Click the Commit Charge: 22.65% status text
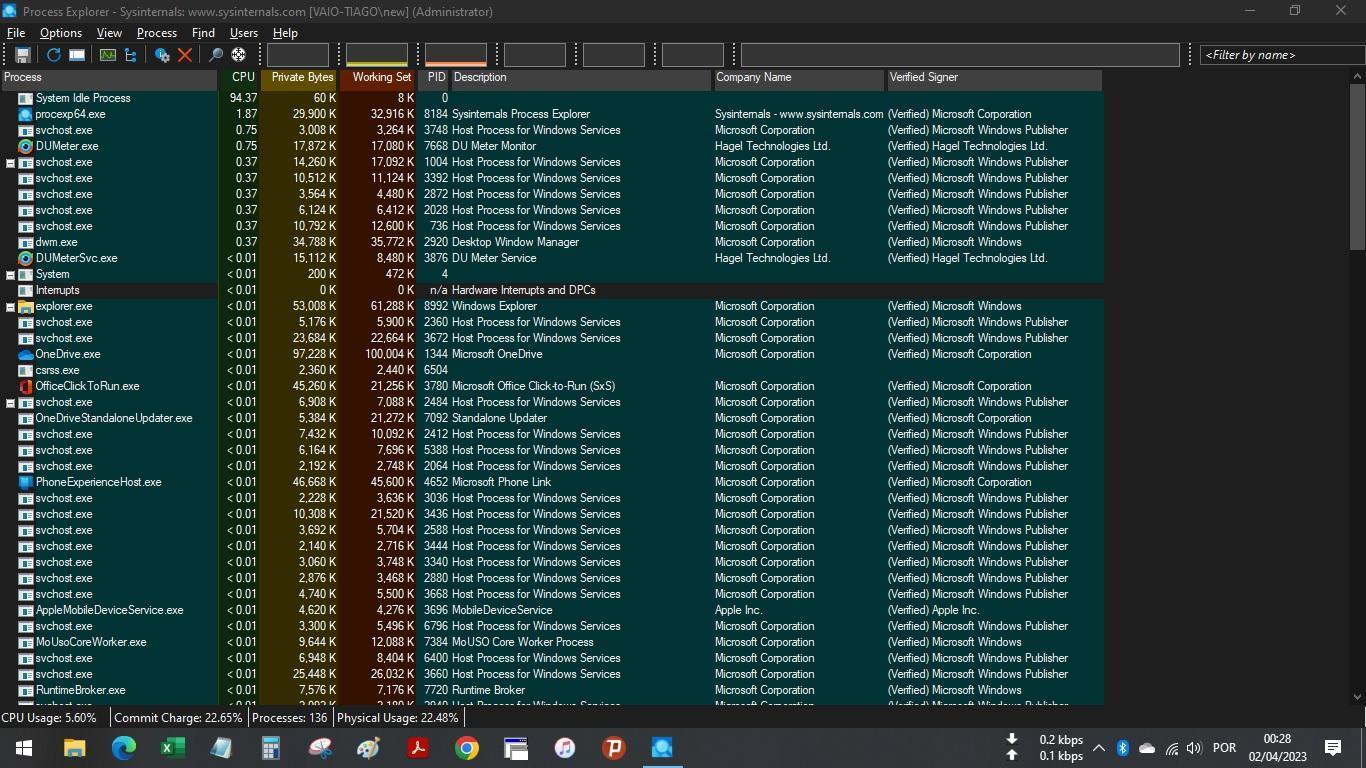 coord(178,718)
